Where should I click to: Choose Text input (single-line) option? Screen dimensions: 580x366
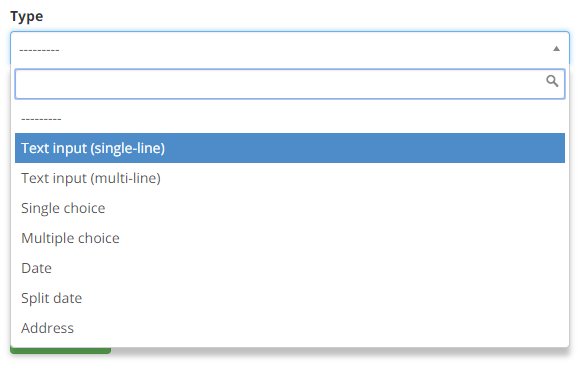[290, 148]
